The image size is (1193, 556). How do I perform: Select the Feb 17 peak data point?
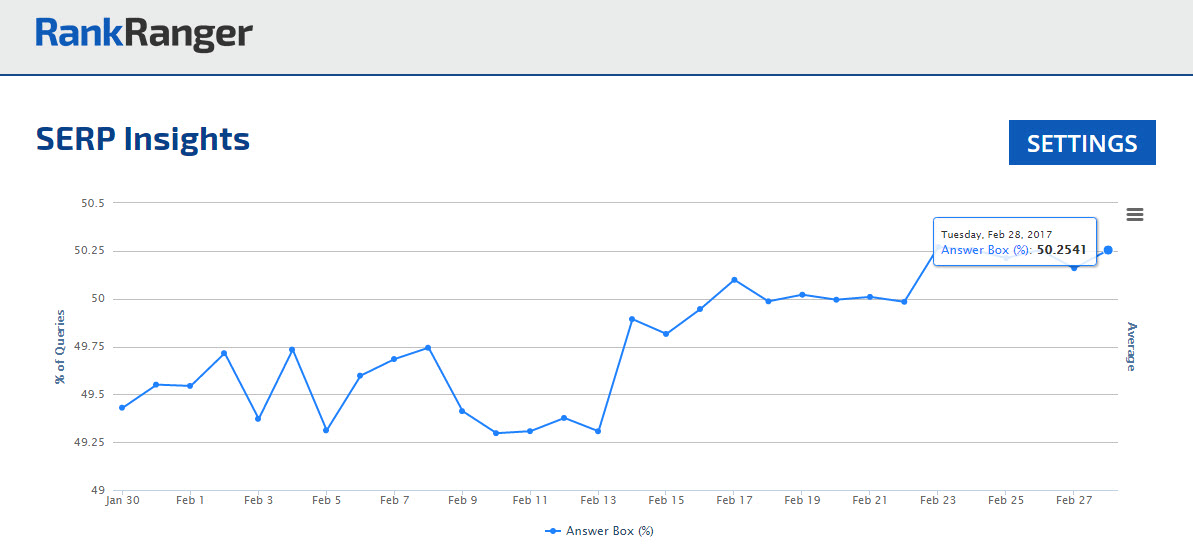(x=734, y=280)
